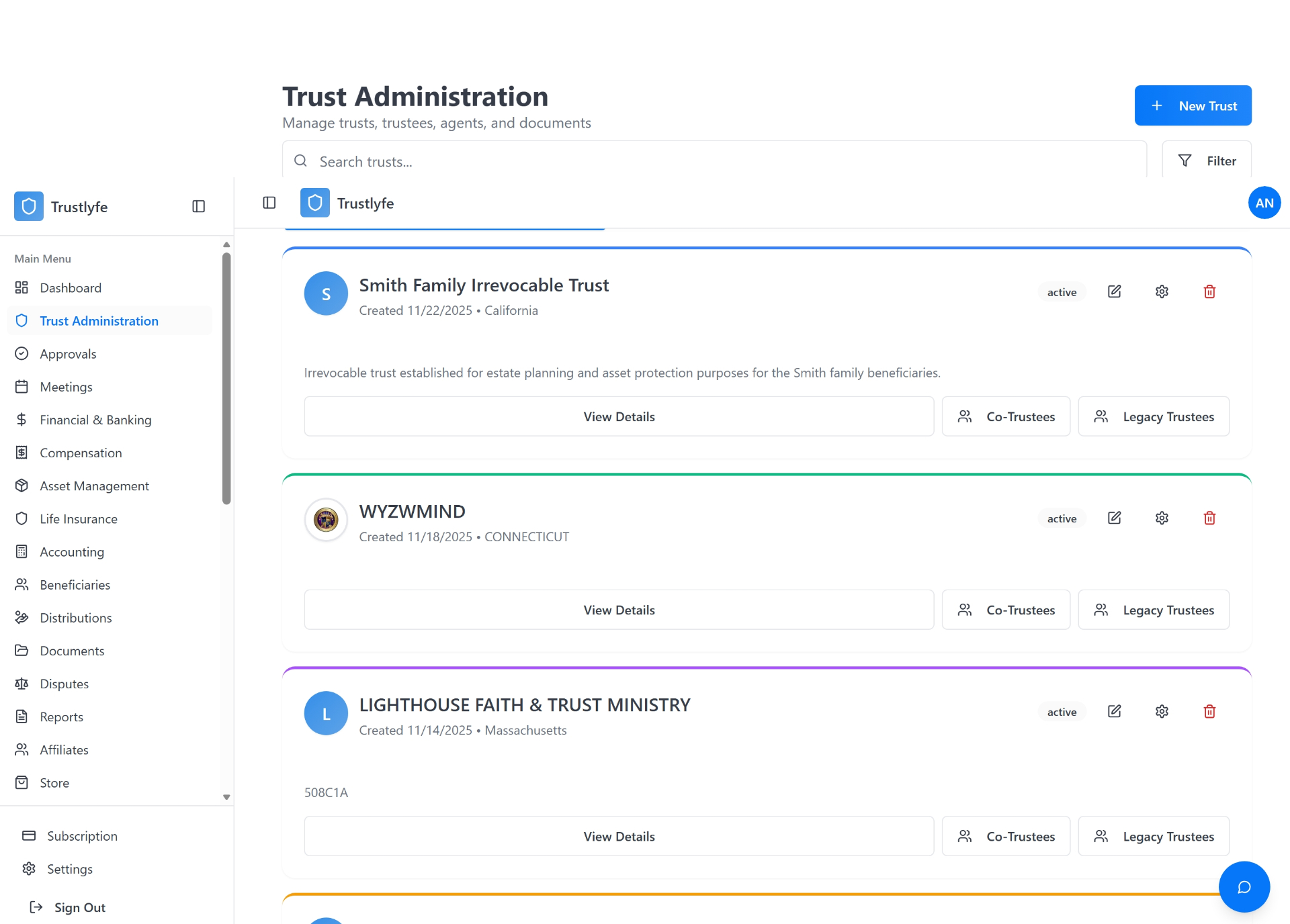This screenshot has height=924, width=1290.
Task: Delete the Smith Family Irrevocable Trust
Action: pyautogui.click(x=1209, y=291)
